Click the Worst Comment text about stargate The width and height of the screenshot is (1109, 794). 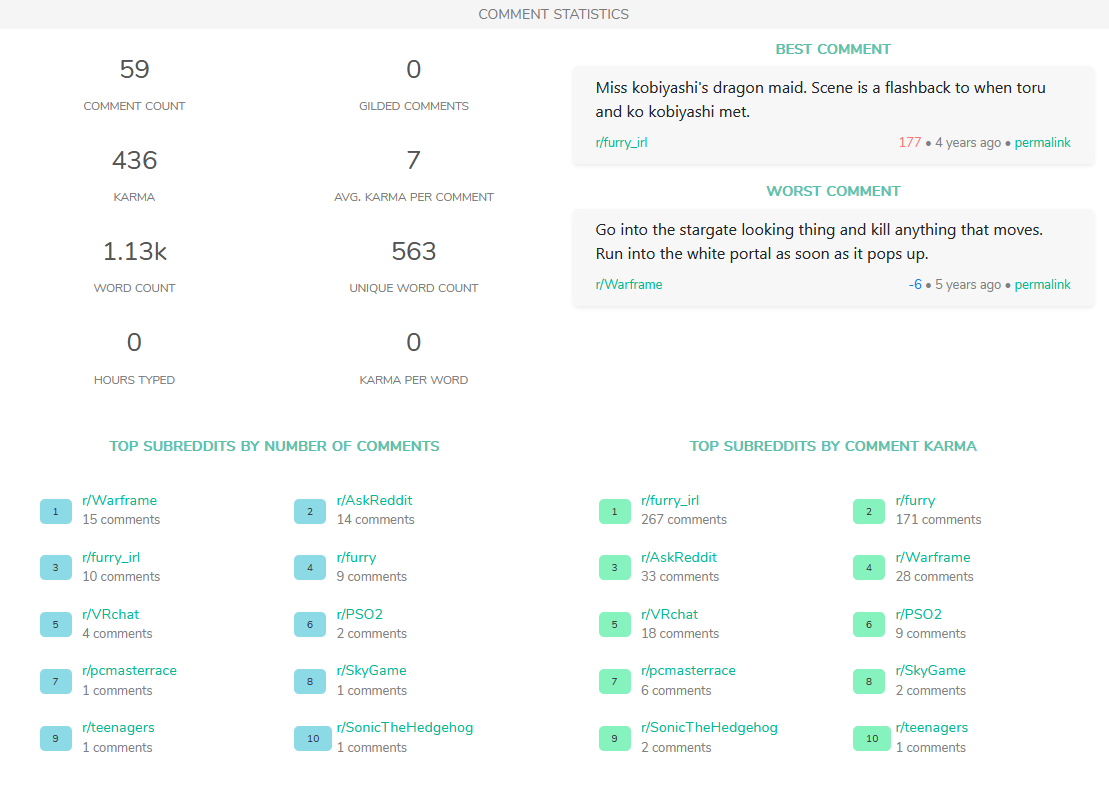(819, 242)
